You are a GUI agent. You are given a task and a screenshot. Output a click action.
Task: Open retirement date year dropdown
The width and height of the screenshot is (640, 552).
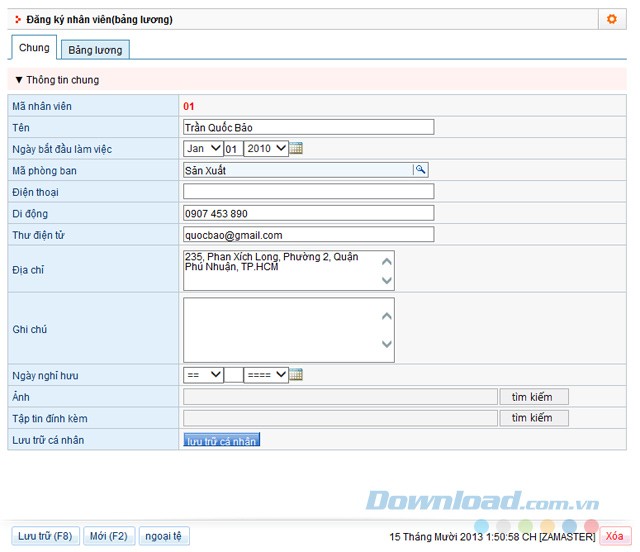266,375
